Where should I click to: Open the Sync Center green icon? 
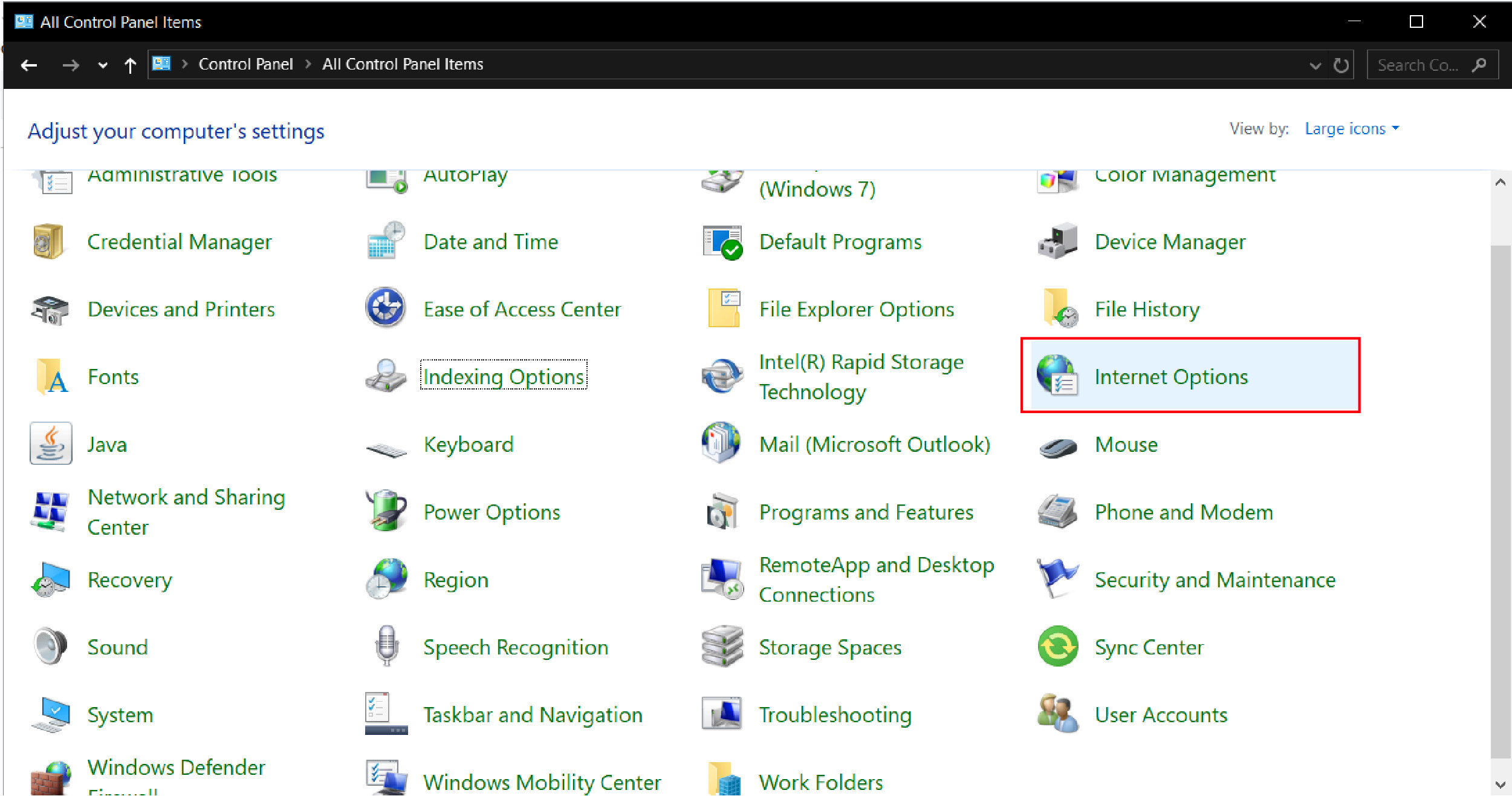pos(1057,647)
